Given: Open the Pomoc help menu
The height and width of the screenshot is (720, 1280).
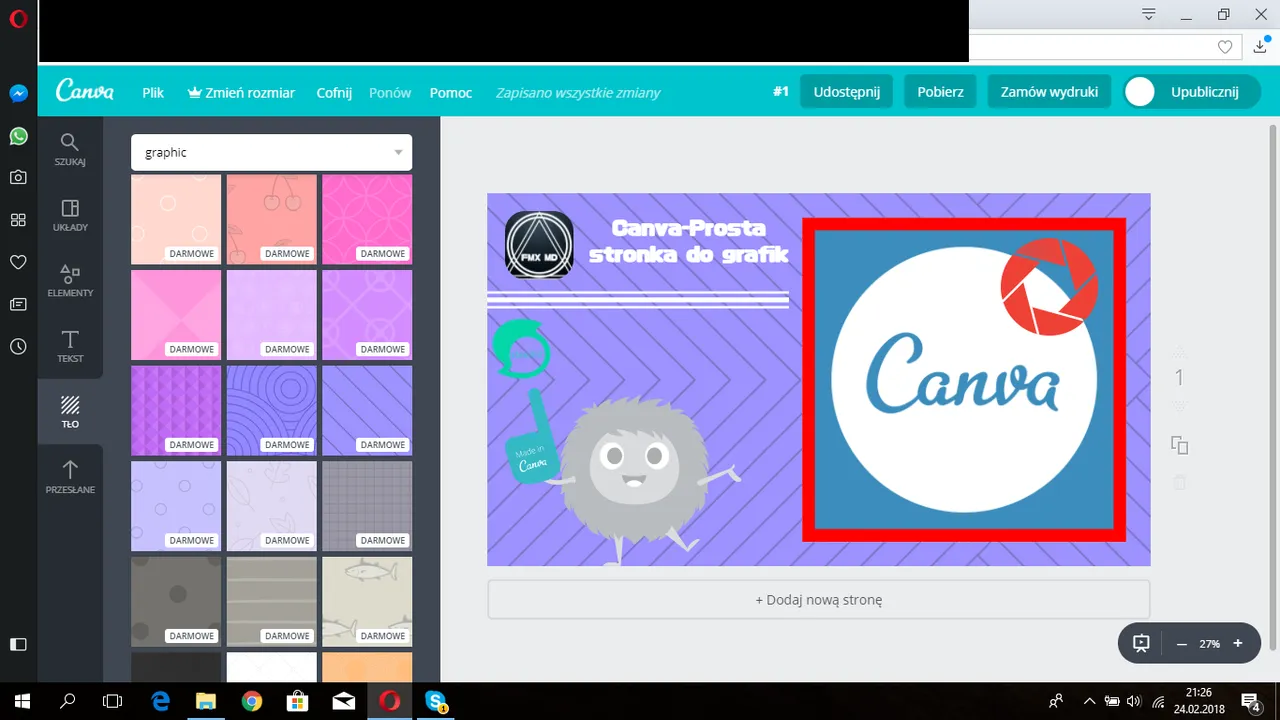Looking at the screenshot, I should tap(451, 92).
